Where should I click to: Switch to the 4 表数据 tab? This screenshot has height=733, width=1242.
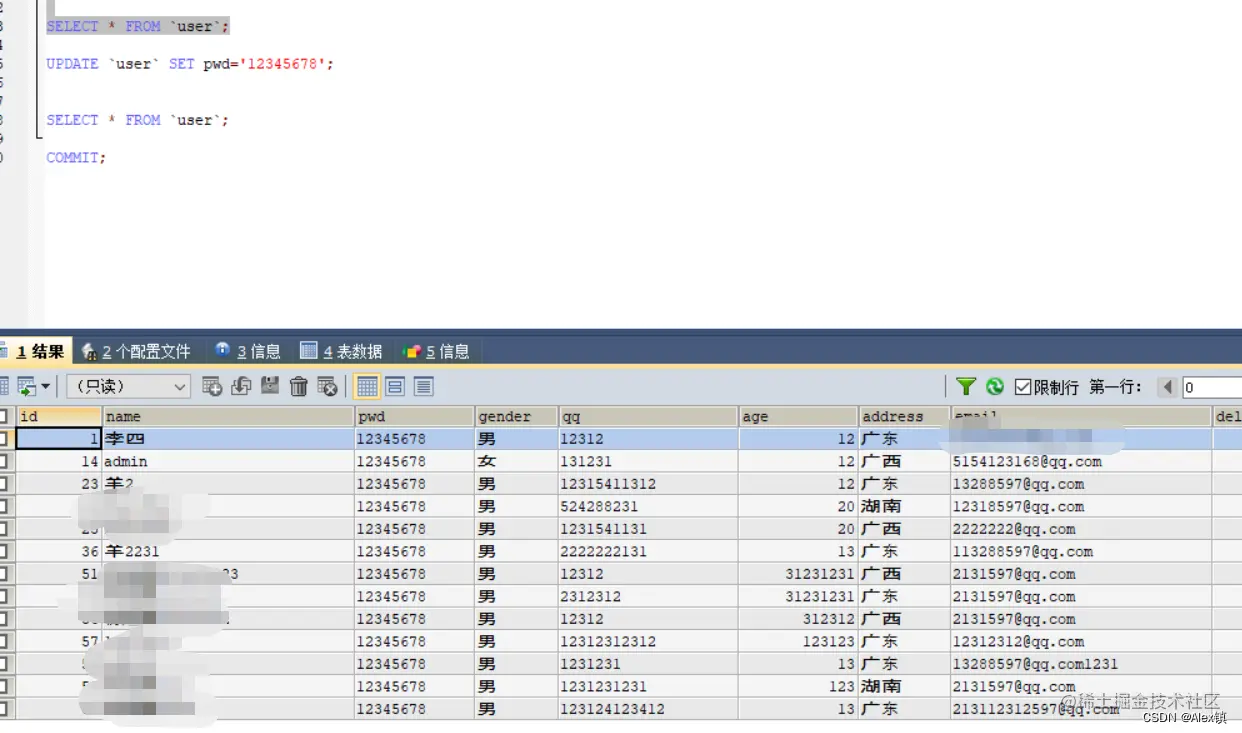click(341, 351)
